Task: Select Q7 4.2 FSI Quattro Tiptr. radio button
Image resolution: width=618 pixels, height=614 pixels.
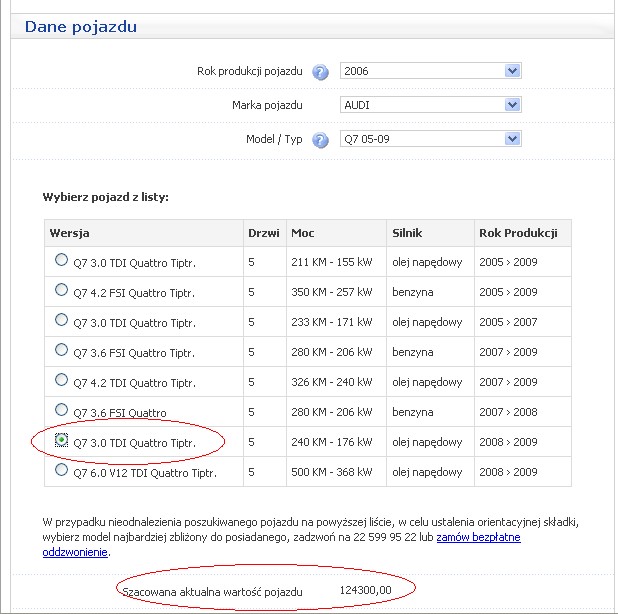Action: click(61, 290)
